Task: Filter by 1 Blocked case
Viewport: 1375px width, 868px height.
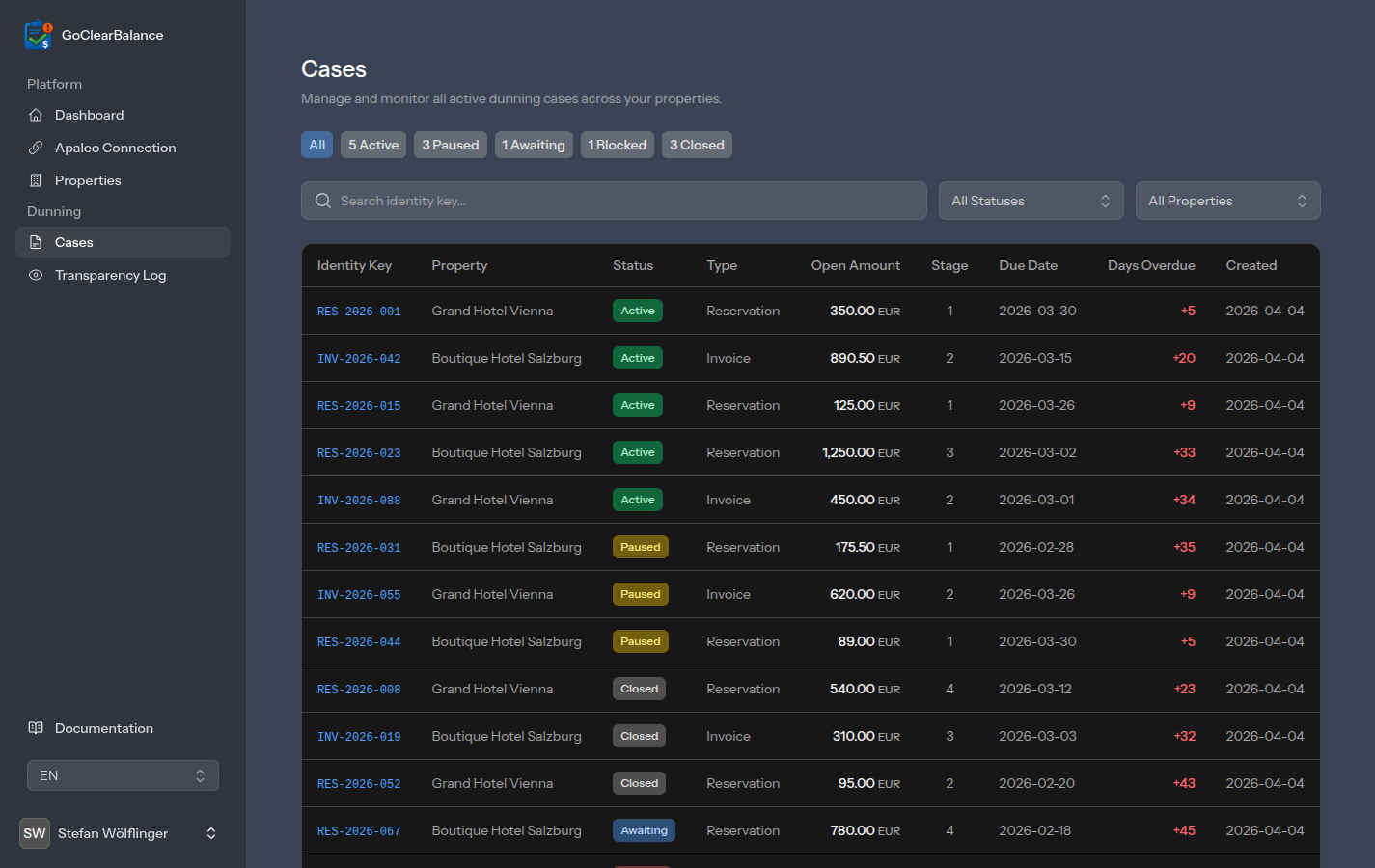Action: click(x=618, y=145)
